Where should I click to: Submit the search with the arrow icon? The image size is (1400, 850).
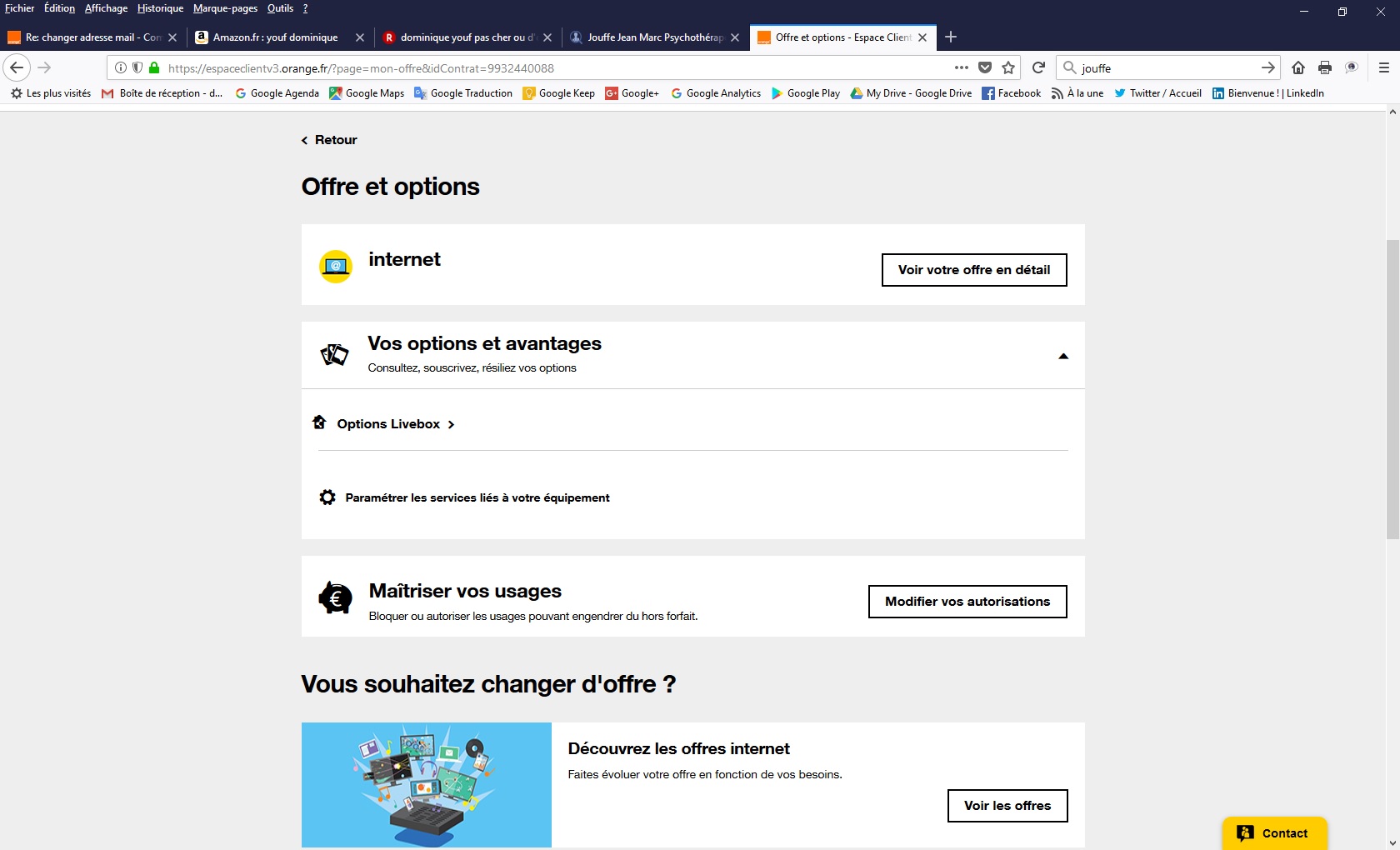[1268, 67]
